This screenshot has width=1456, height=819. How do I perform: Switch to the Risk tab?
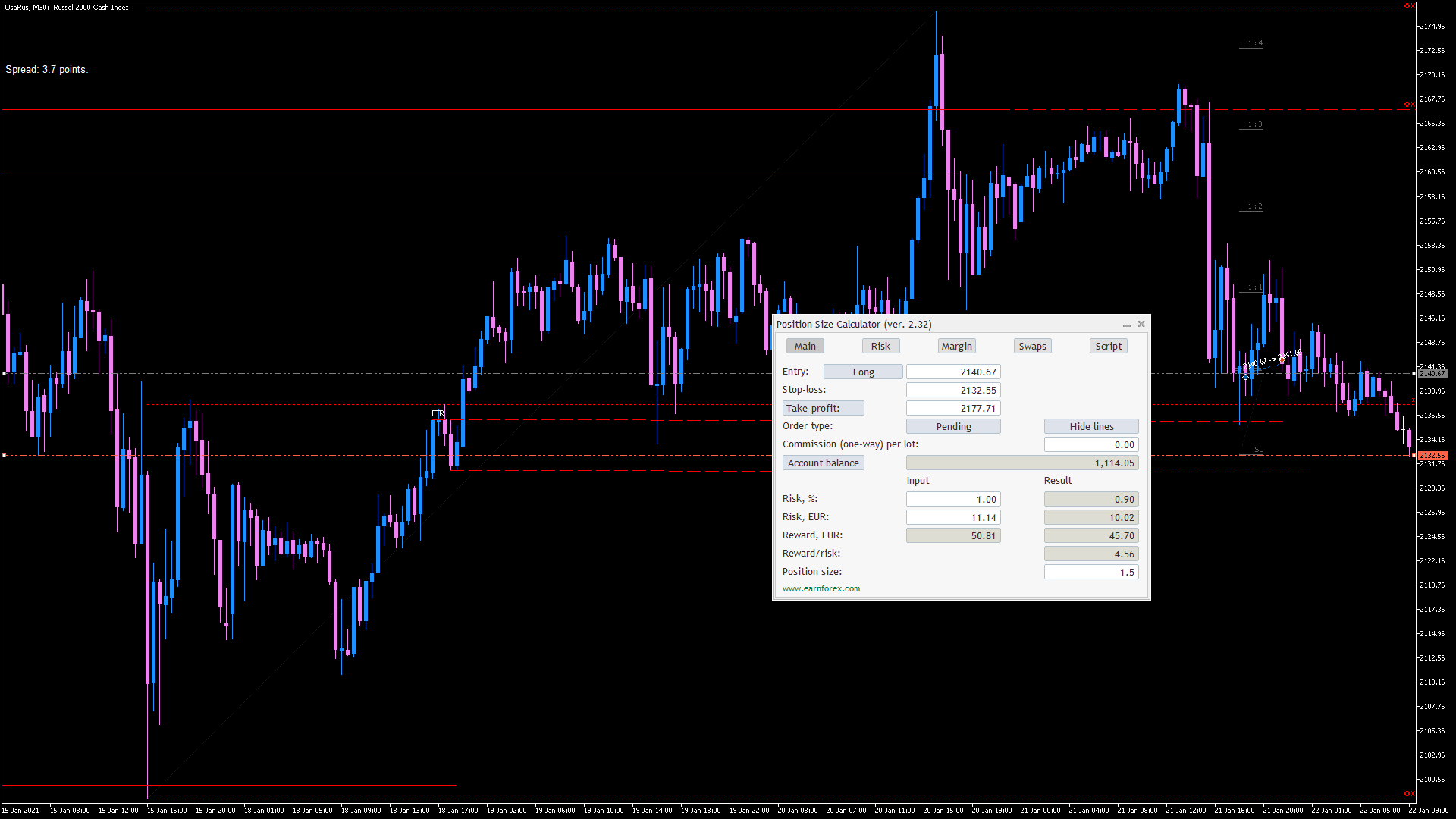[x=880, y=346]
